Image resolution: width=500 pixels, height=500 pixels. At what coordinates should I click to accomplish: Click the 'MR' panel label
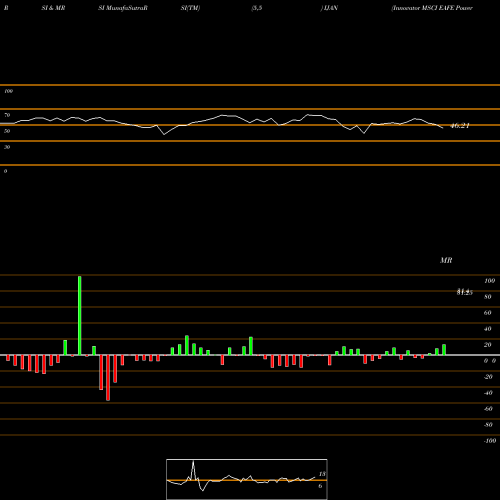pyautogui.click(x=446, y=260)
